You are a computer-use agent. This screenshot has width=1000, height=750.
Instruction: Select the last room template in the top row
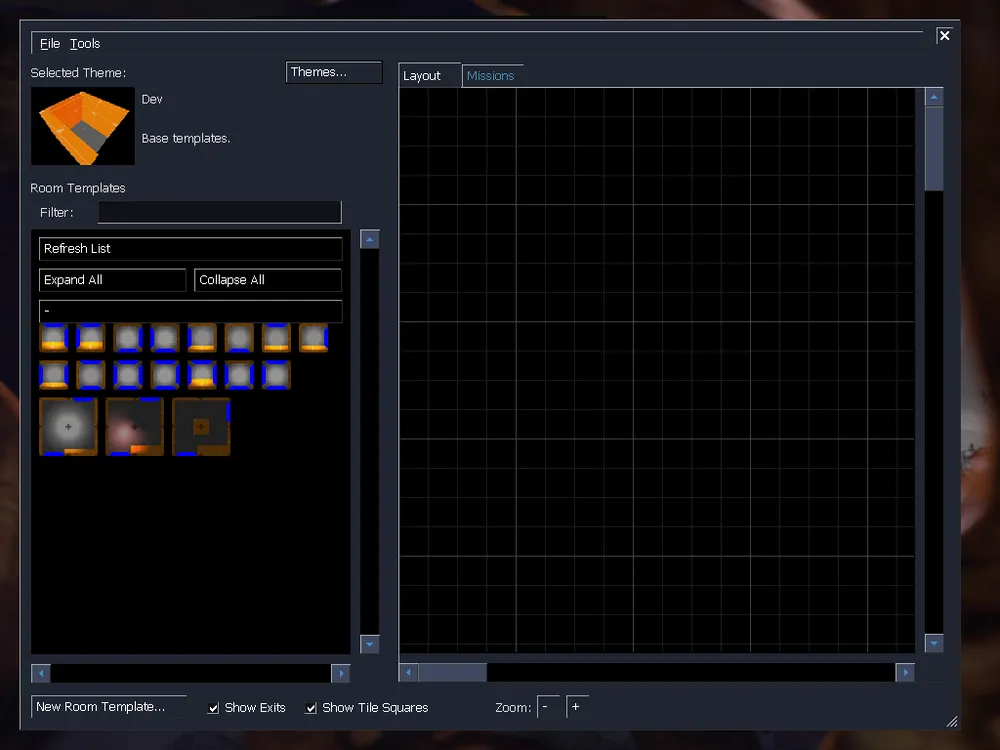coord(313,338)
